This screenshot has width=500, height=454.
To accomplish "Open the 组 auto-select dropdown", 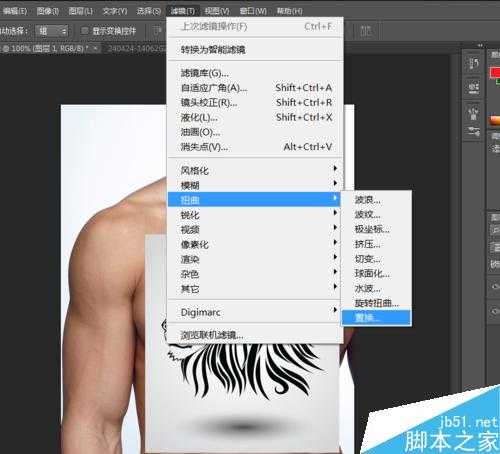I will point(52,31).
